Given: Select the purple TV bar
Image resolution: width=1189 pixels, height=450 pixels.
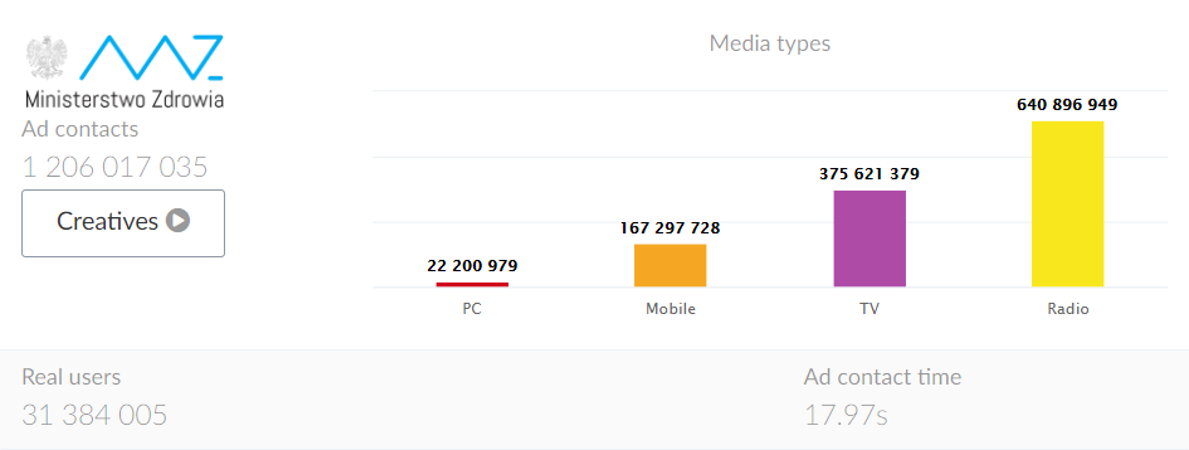Looking at the screenshot, I should [x=870, y=238].
